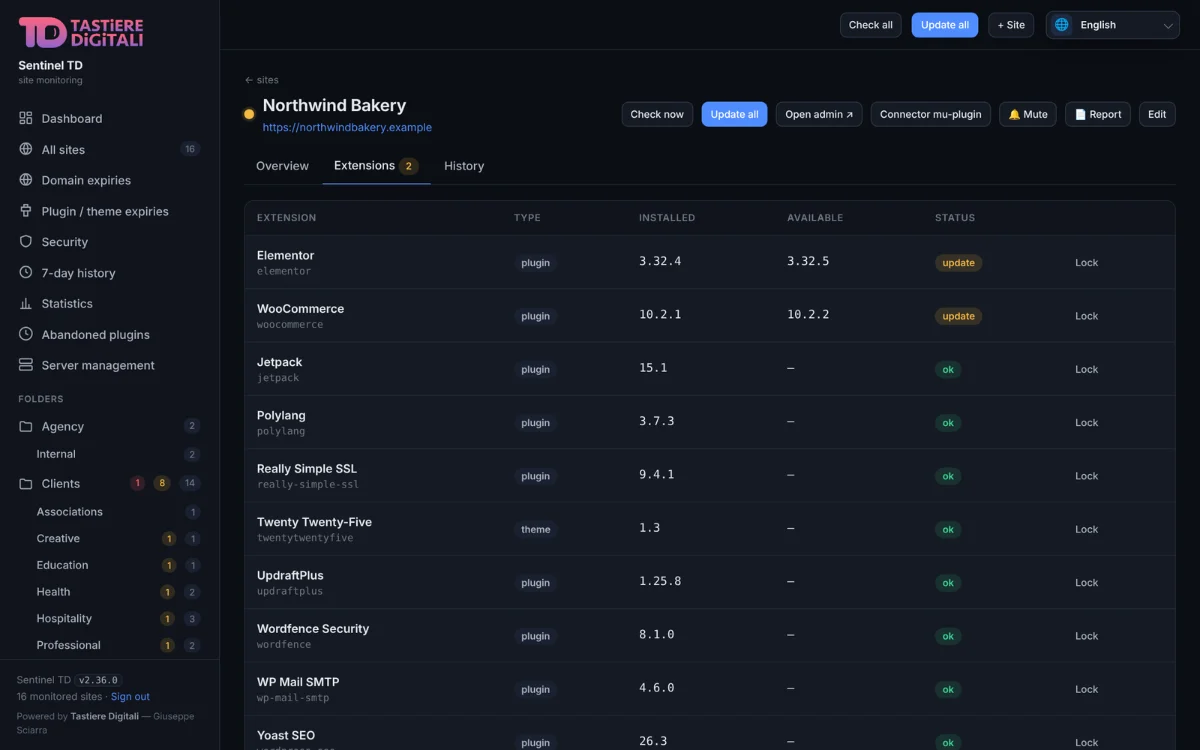Viewport: 1200px width, 750px height.
Task: Click the Sign out link
Action: (x=130, y=697)
